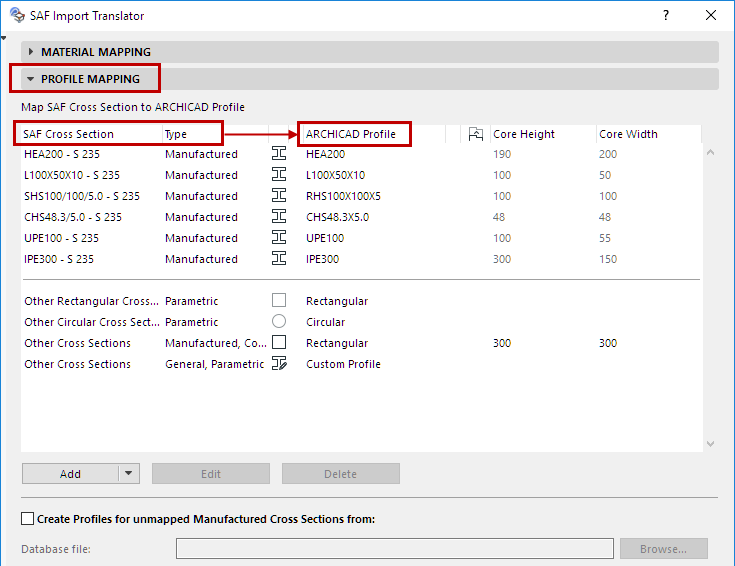Click the profile icon in the L100X50X10 row

pos(279,174)
